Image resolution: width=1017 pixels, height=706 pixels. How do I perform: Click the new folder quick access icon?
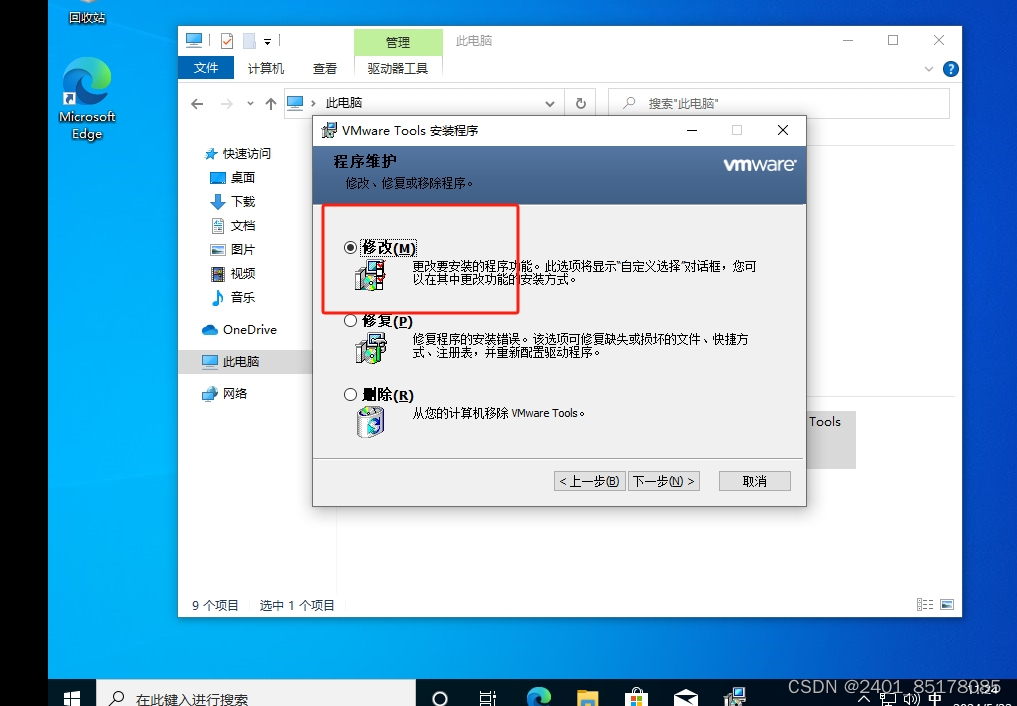(x=248, y=41)
